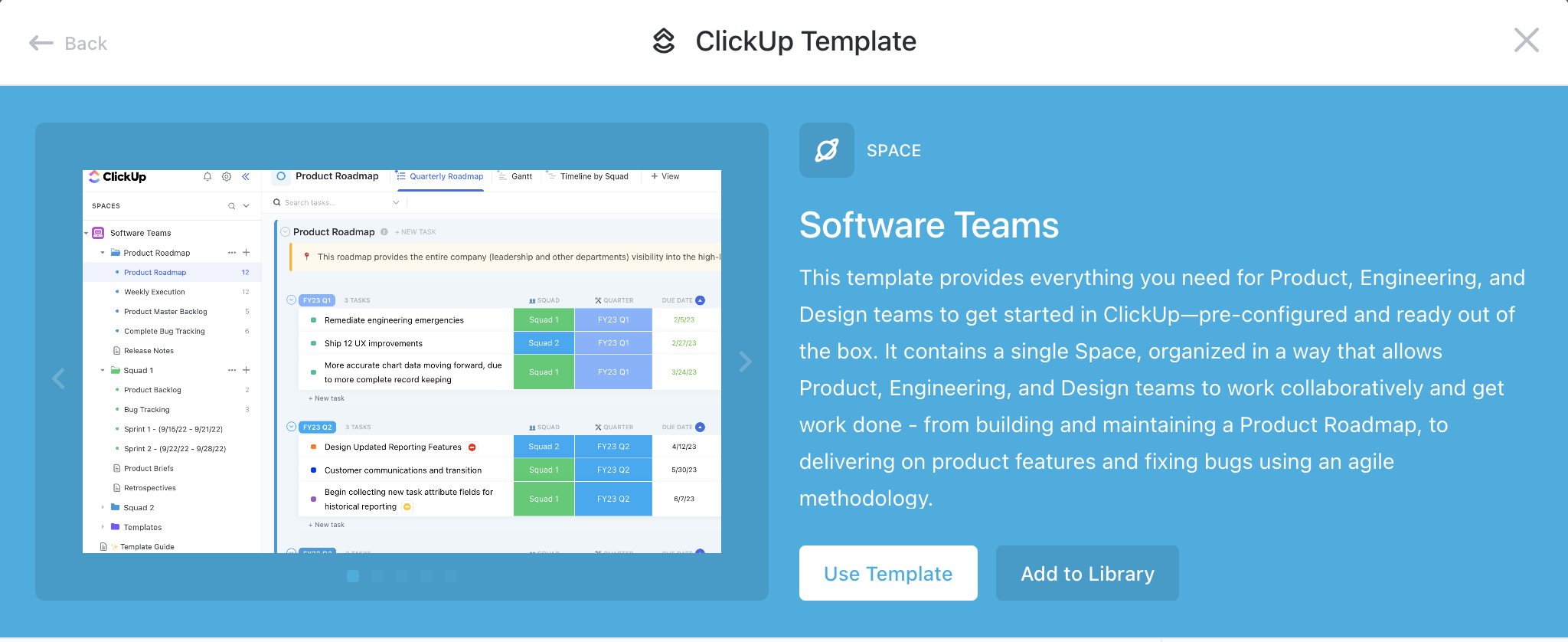Click the Add to Library button
The width and height of the screenshot is (1568, 642).
tap(1086, 573)
